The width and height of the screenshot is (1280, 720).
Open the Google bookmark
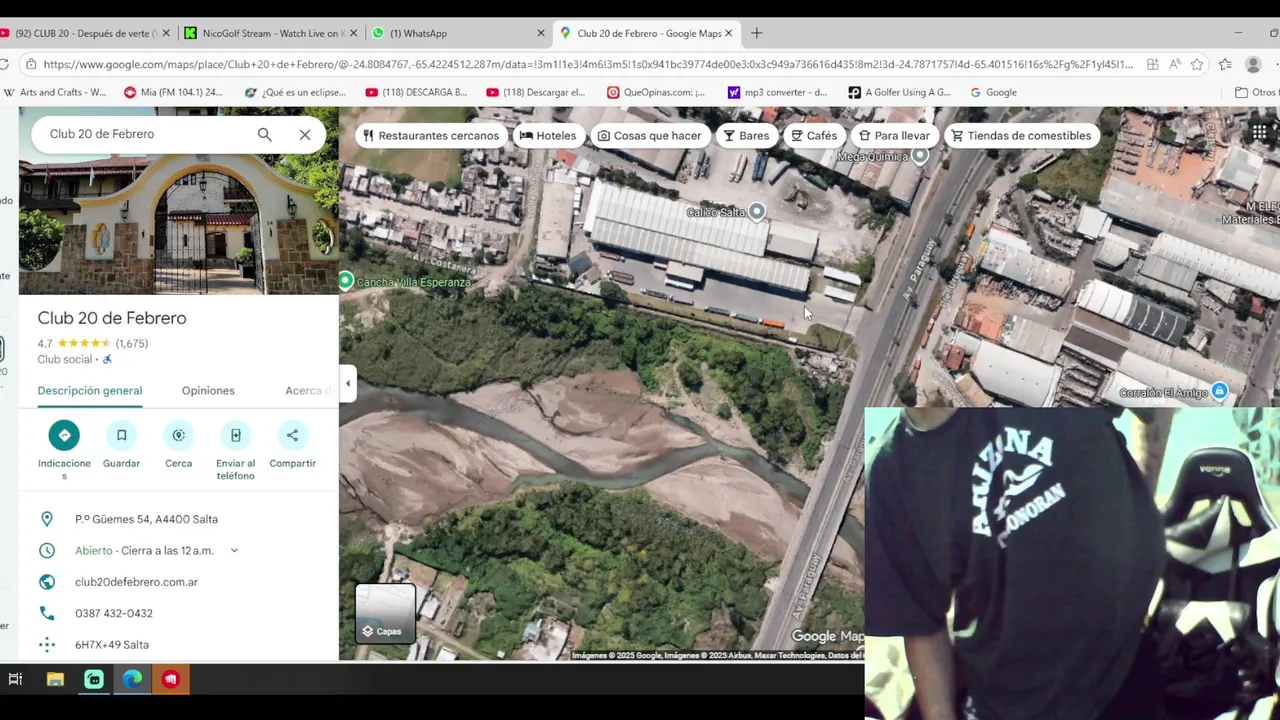[x=993, y=92]
